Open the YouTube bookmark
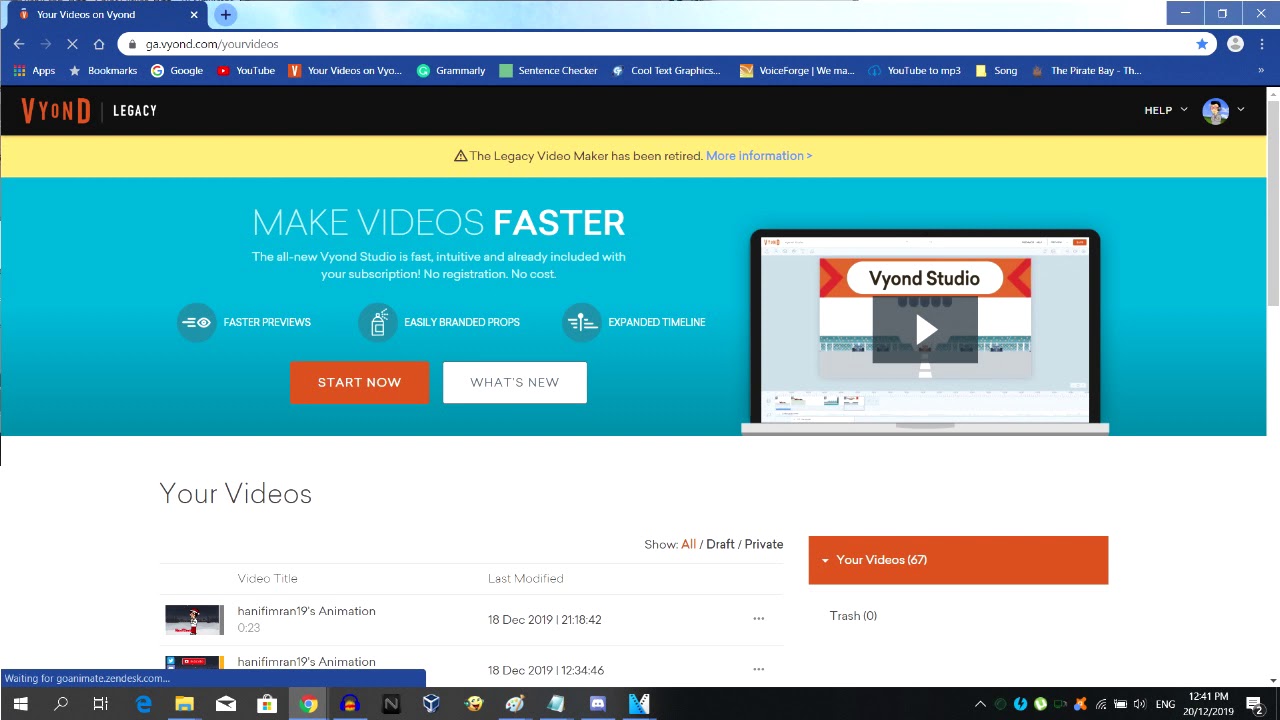 (x=246, y=71)
